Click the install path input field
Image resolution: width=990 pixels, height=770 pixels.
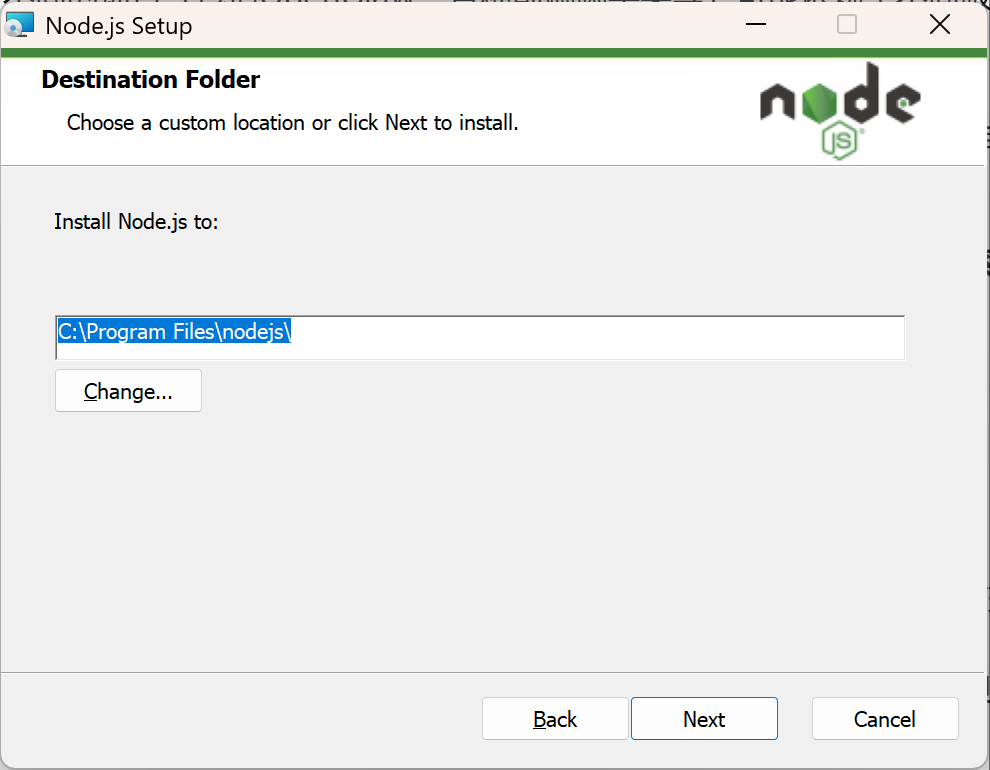click(480, 338)
